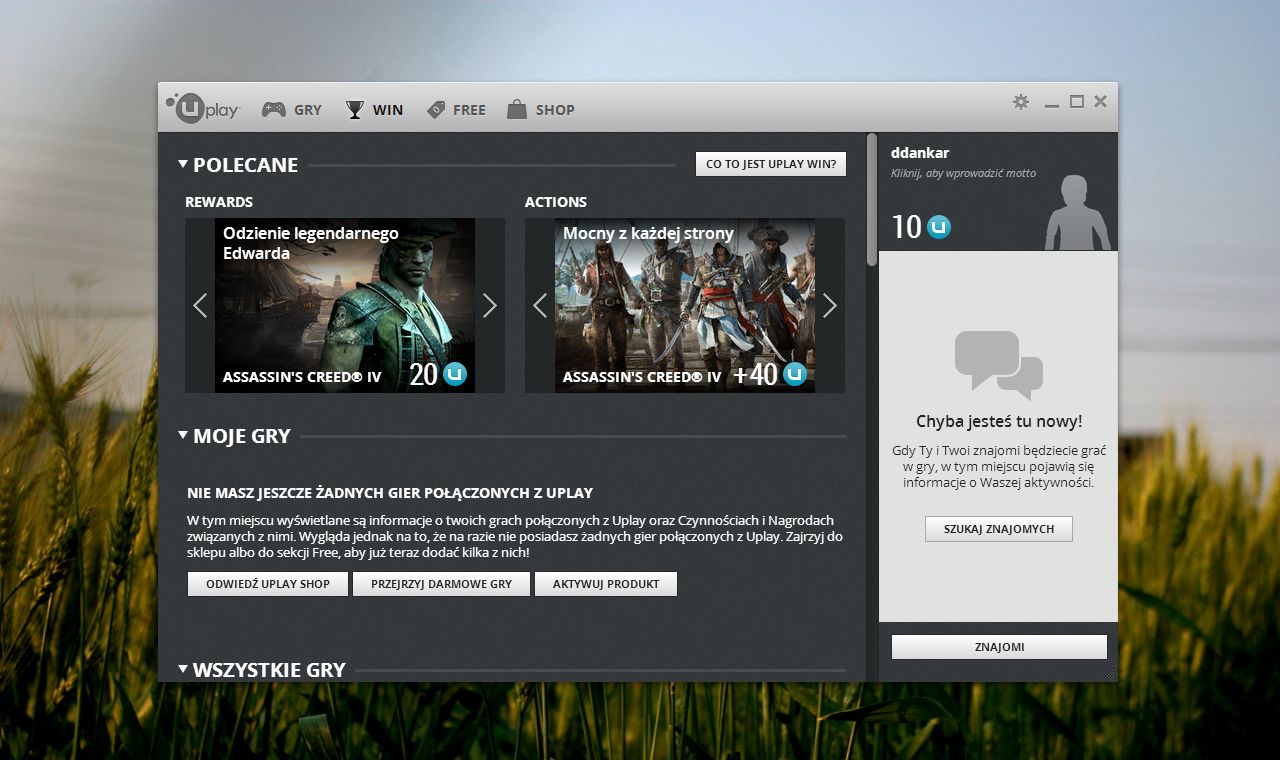The height and width of the screenshot is (760, 1280).
Task: Click ASSASSIN'S CREED® IV label on reward
Action: [x=302, y=378]
